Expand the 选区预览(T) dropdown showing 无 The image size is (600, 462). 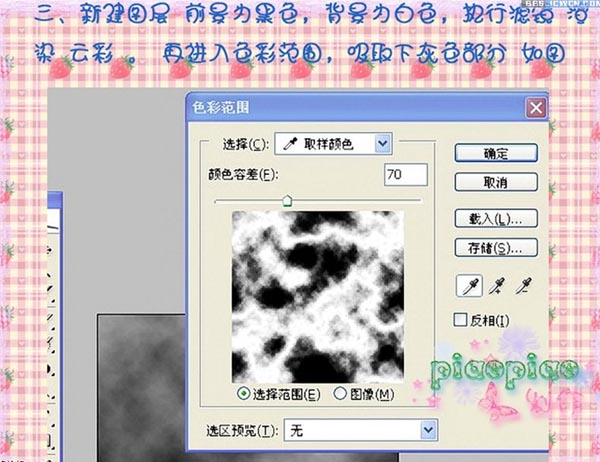click(362, 430)
